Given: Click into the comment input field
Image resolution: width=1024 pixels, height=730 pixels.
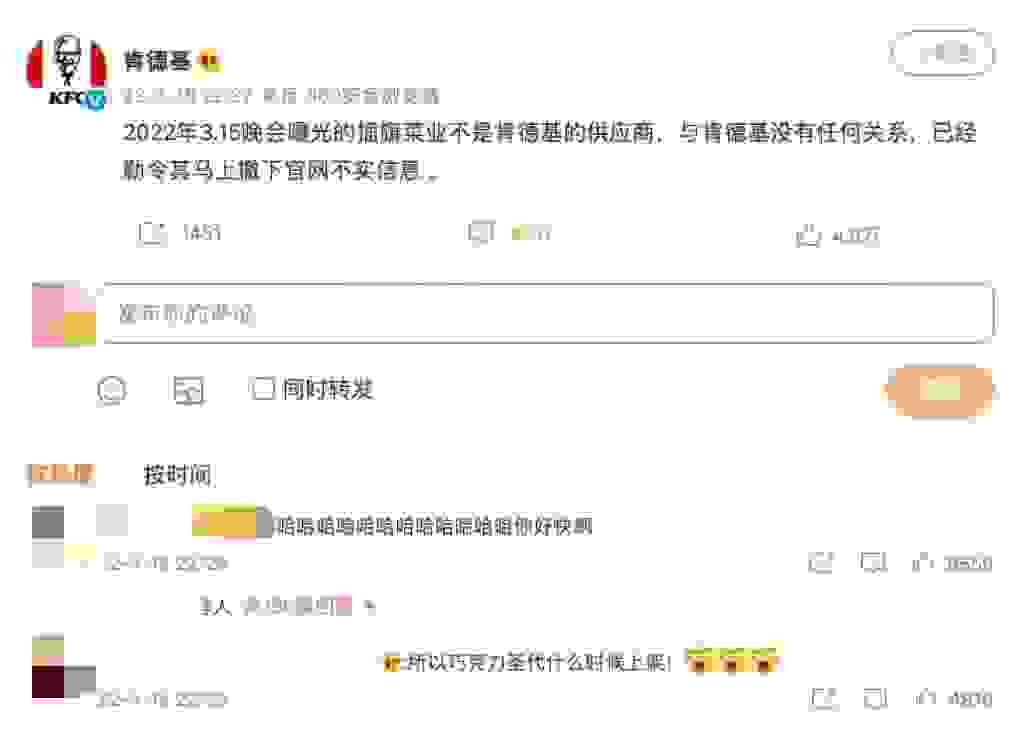Looking at the screenshot, I should tap(547, 313).
